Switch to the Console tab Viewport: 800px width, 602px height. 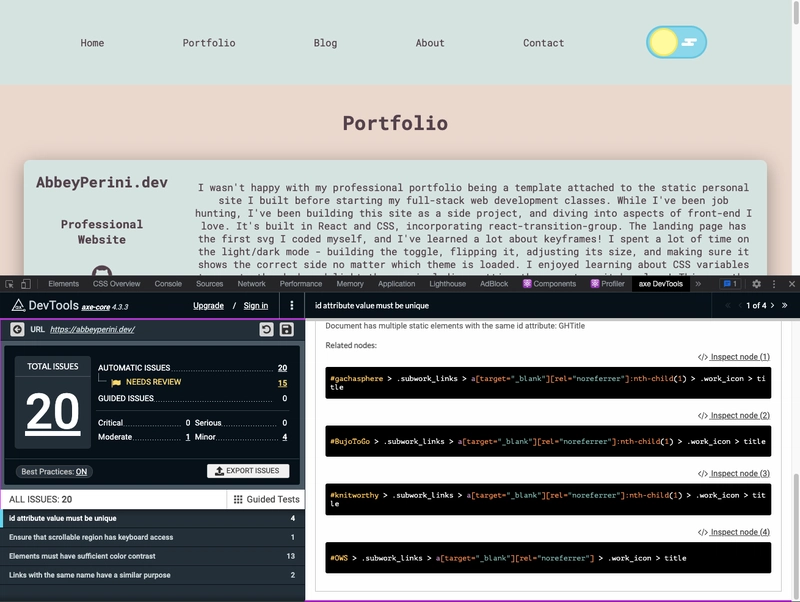(166, 283)
